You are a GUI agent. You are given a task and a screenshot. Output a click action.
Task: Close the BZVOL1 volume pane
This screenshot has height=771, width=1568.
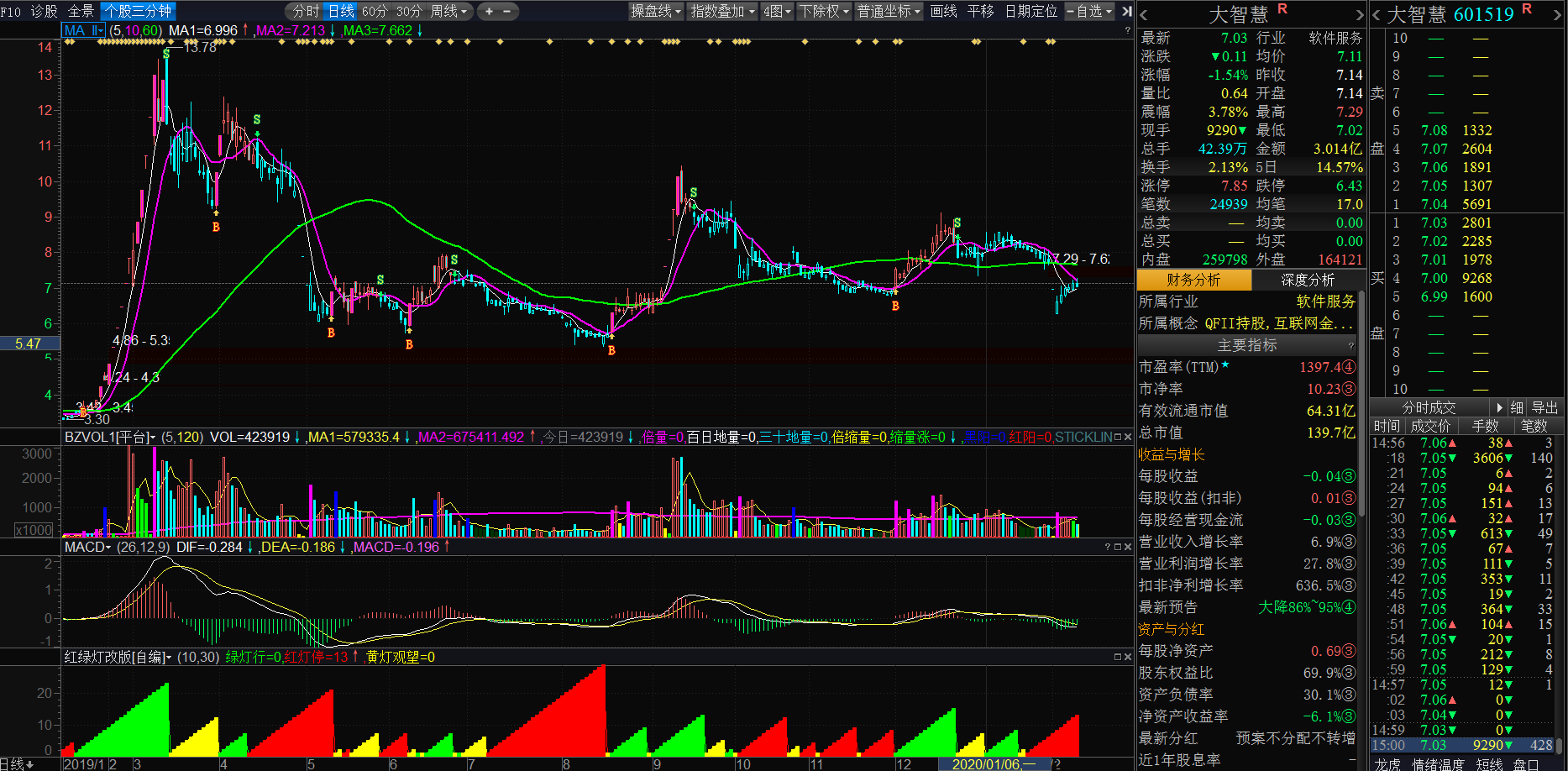click(x=1128, y=438)
